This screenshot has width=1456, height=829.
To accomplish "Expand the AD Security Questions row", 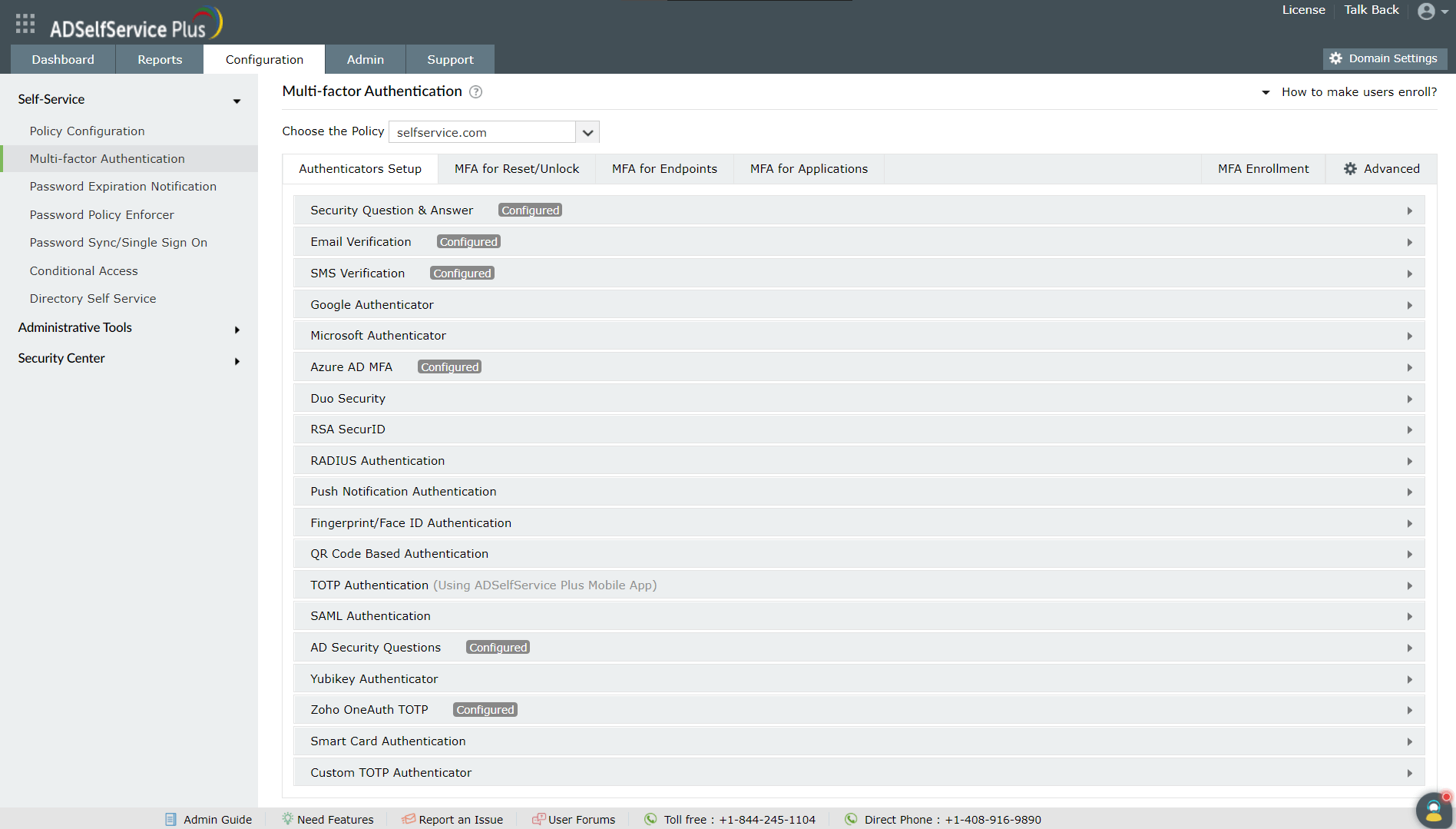I will (x=859, y=648).
